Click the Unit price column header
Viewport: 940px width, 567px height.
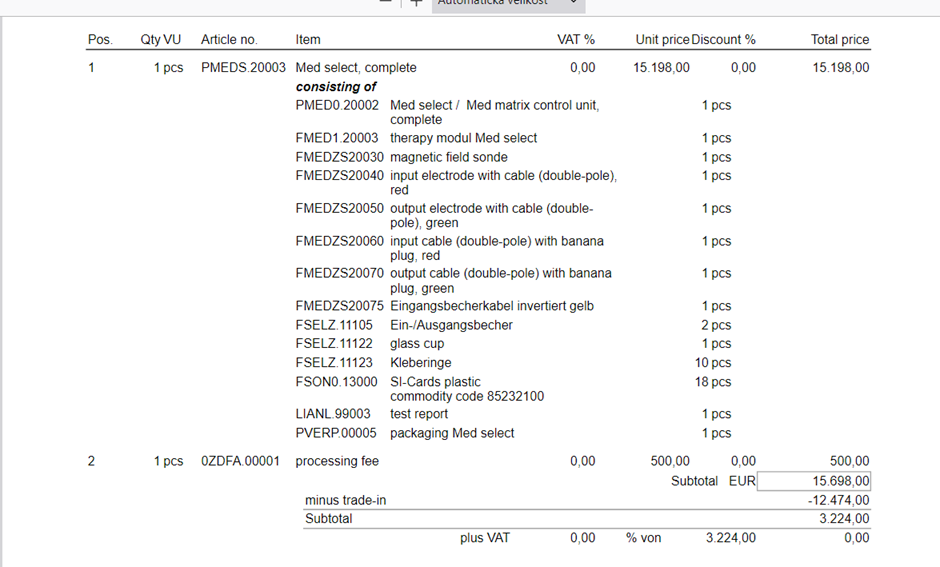point(662,40)
